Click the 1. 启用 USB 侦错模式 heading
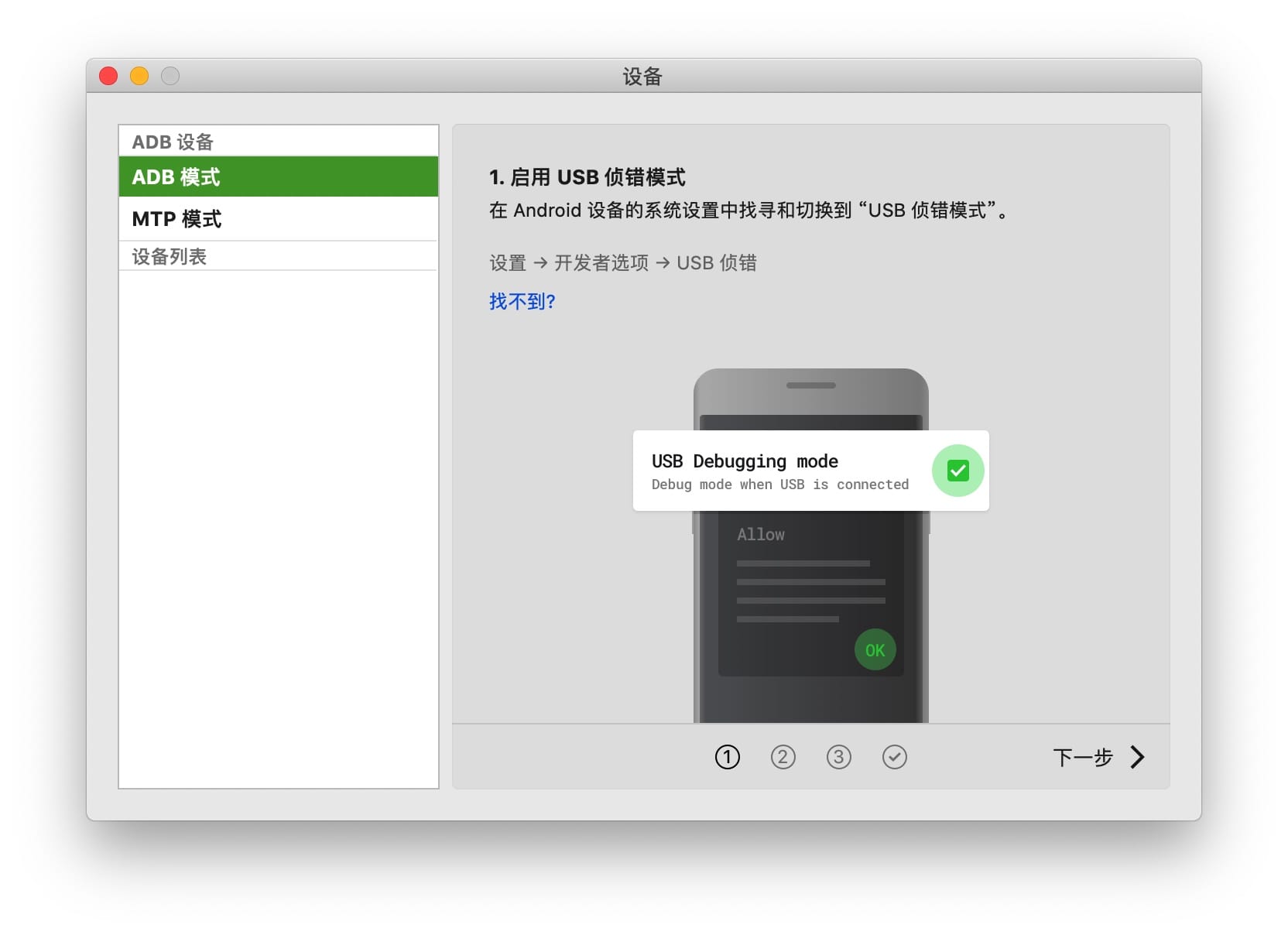The image size is (1288, 935). 587,177
